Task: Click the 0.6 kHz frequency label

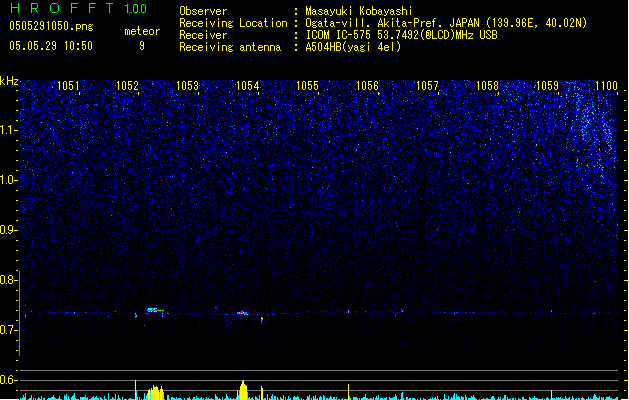Action: 8,380
